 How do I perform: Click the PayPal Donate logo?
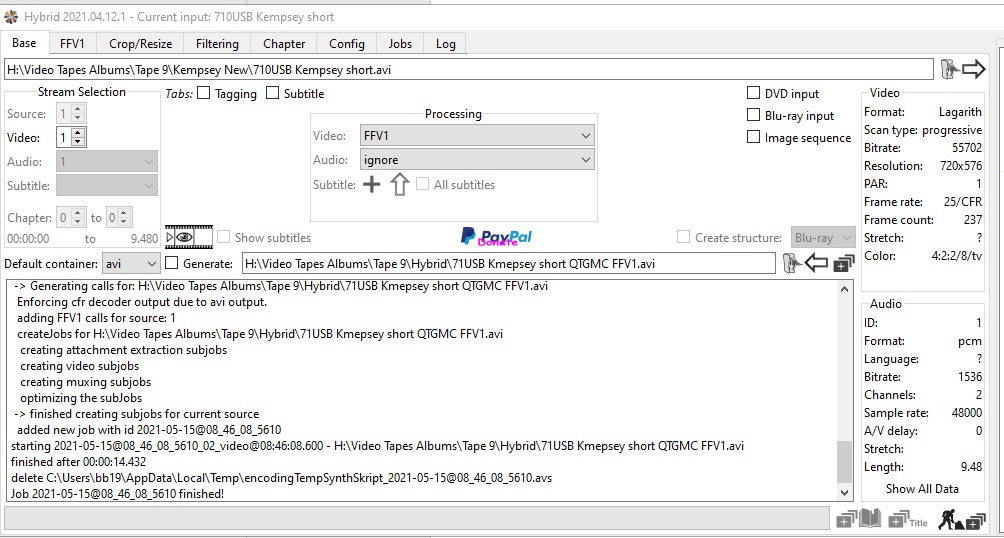click(496, 237)
